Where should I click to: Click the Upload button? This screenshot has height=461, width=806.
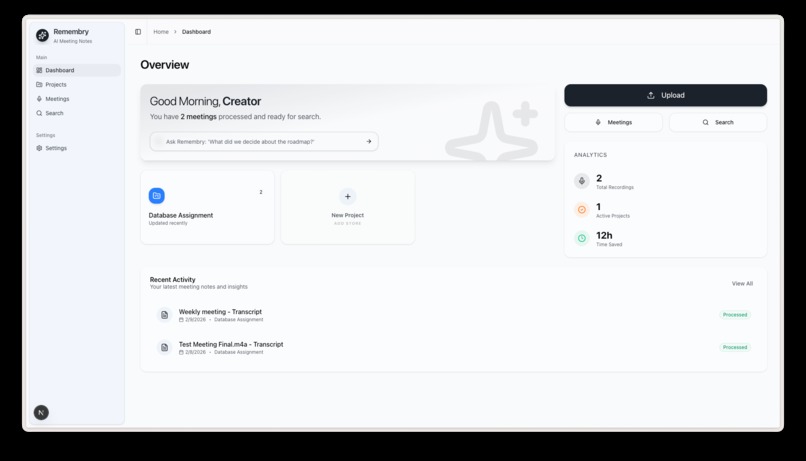(665, 95)
